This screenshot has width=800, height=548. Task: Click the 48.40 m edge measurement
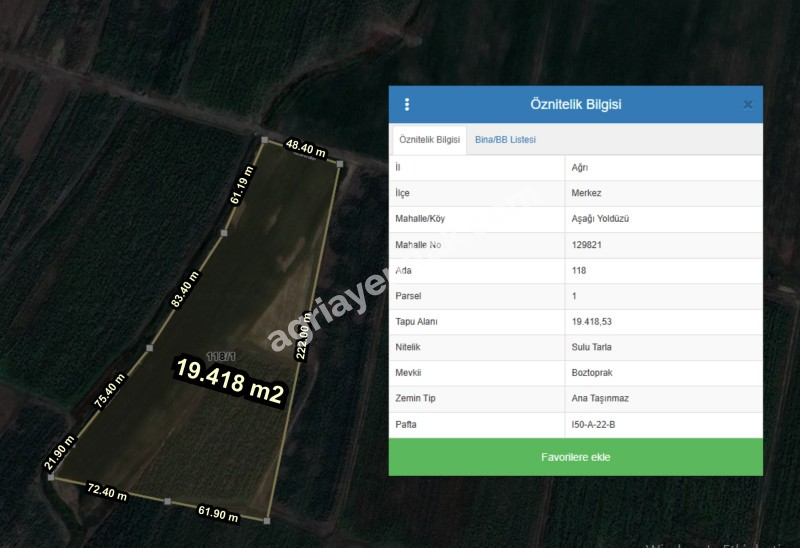click(306, 149)
